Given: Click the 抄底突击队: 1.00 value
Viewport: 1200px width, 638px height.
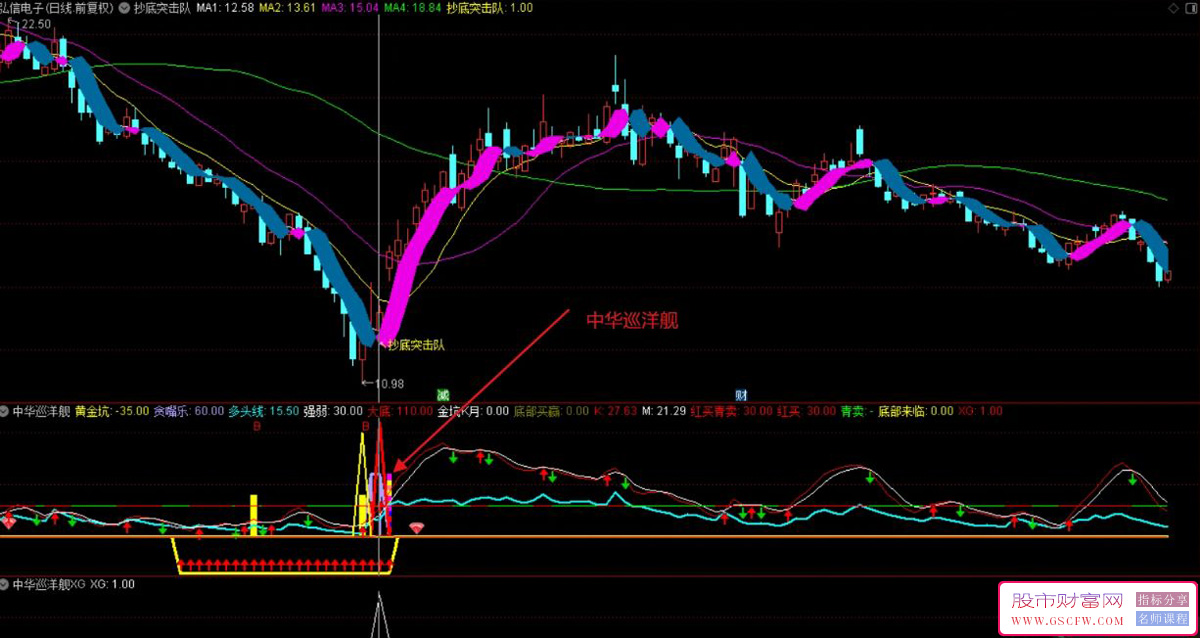Looking at the screenshot, I should (489, 7).
